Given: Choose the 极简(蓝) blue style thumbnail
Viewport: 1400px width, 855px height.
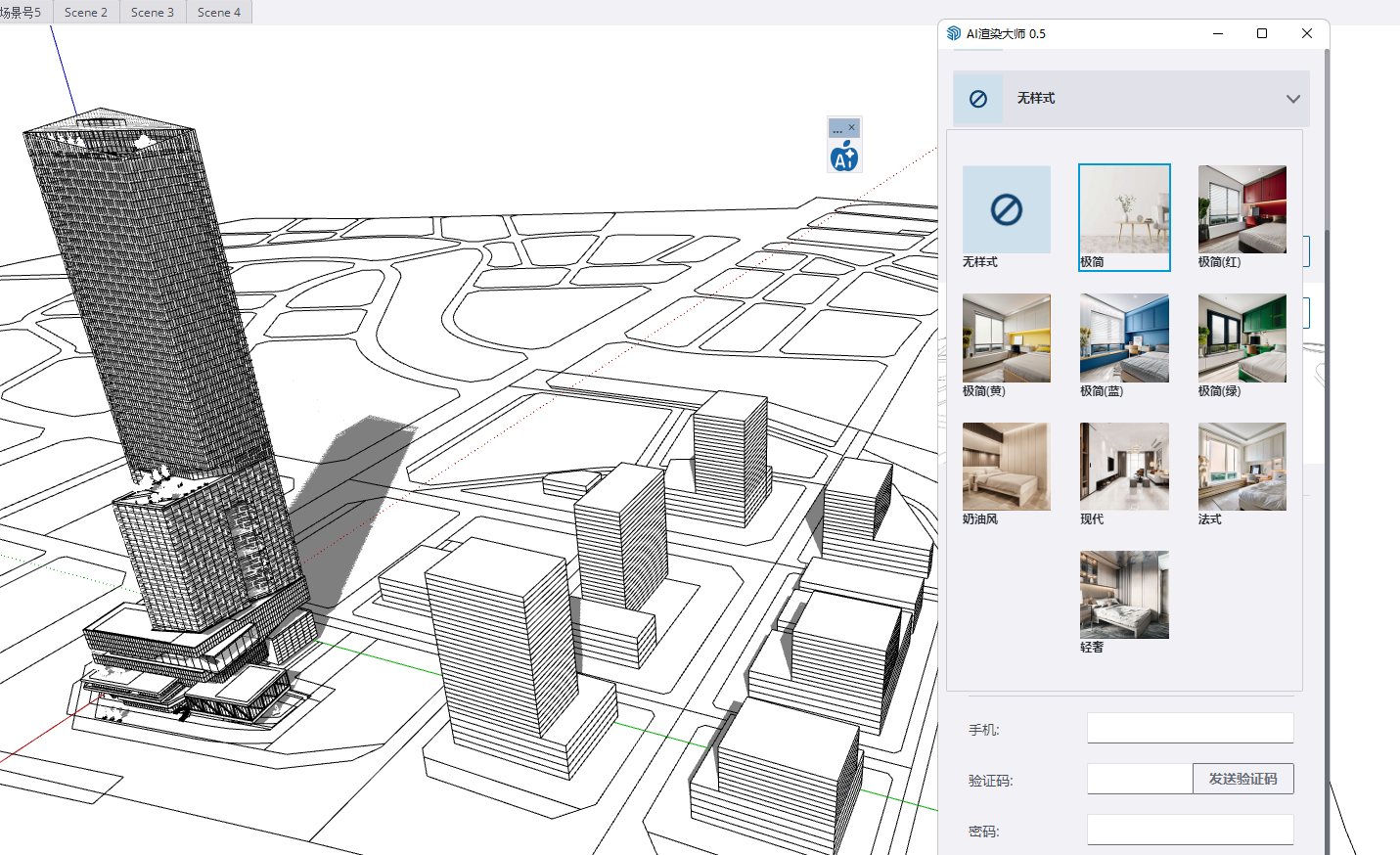Looking at the screenshot, I should click(x=1124, y=338).
